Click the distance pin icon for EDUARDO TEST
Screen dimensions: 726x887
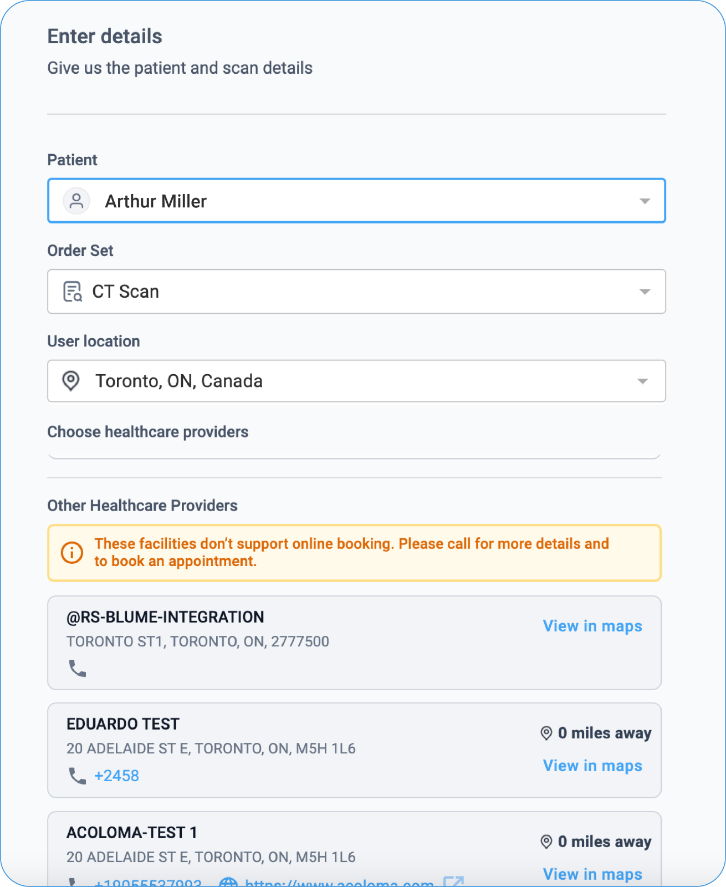(546, 734)
